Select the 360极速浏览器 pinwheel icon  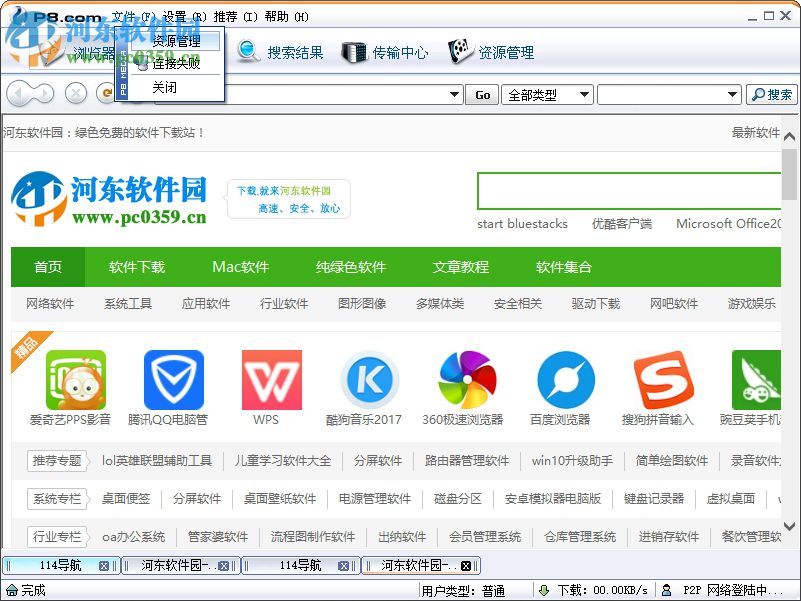point(467,381)
